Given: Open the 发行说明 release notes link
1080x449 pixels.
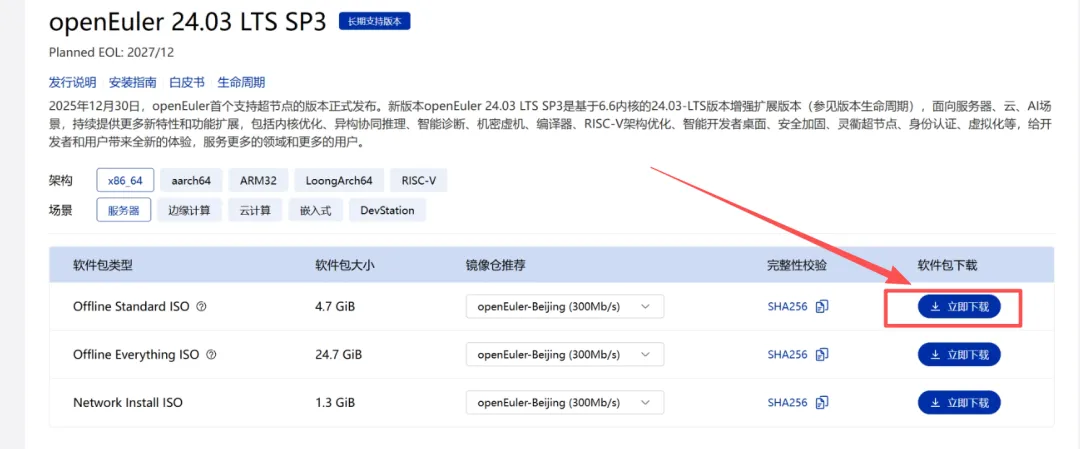Looking at the screenshot, I should 72,82.
